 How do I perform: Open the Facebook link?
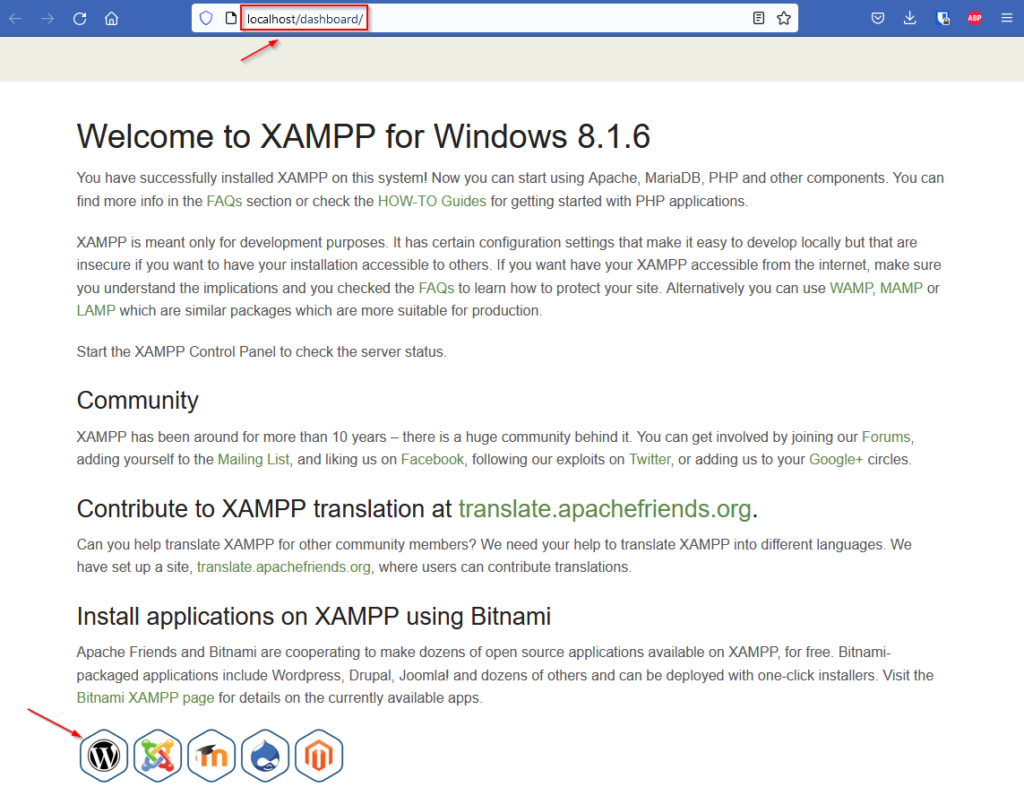click(432, 459)
